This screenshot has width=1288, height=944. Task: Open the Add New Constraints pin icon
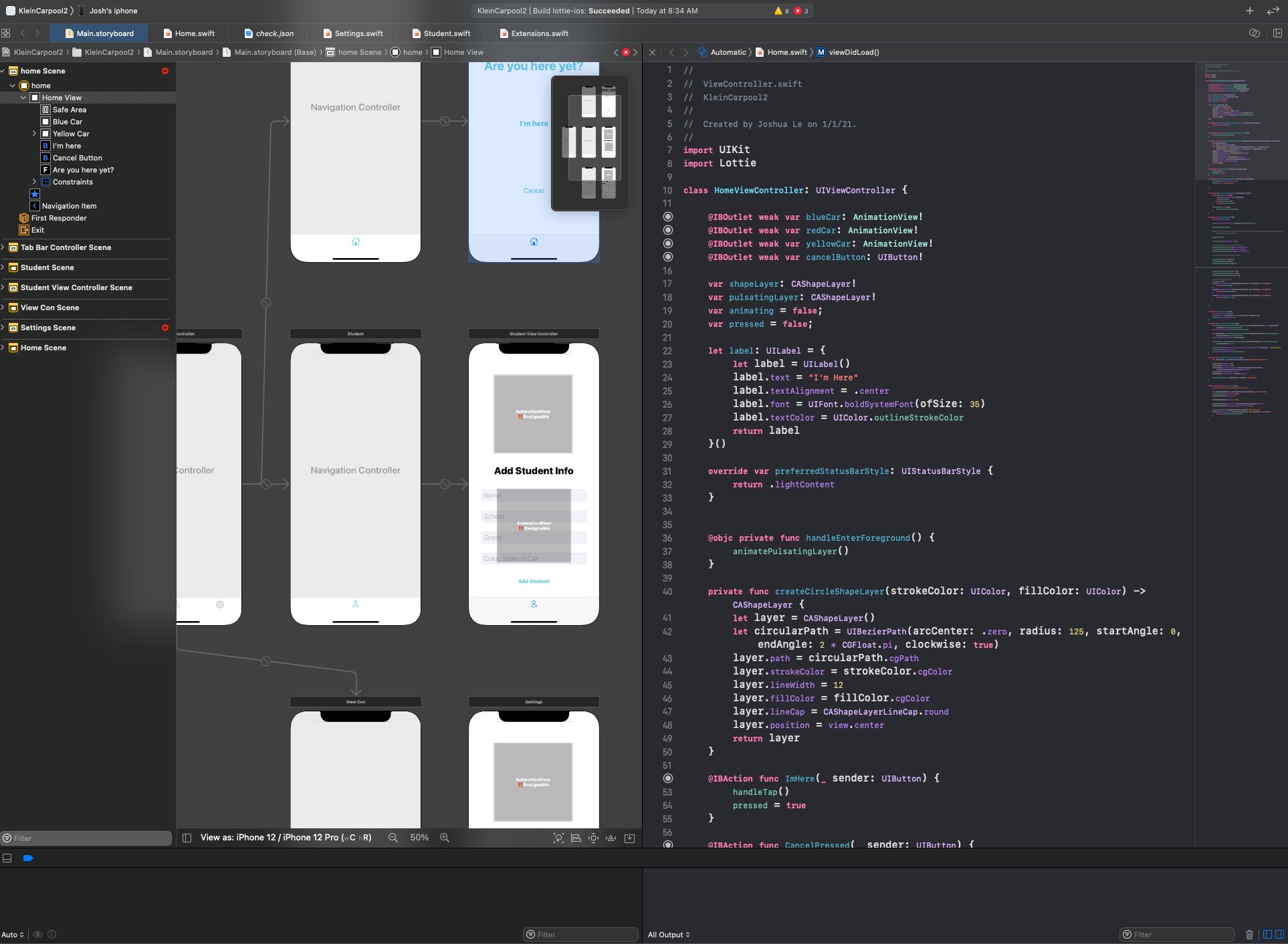pyautogui.click(x=593, y=838)
